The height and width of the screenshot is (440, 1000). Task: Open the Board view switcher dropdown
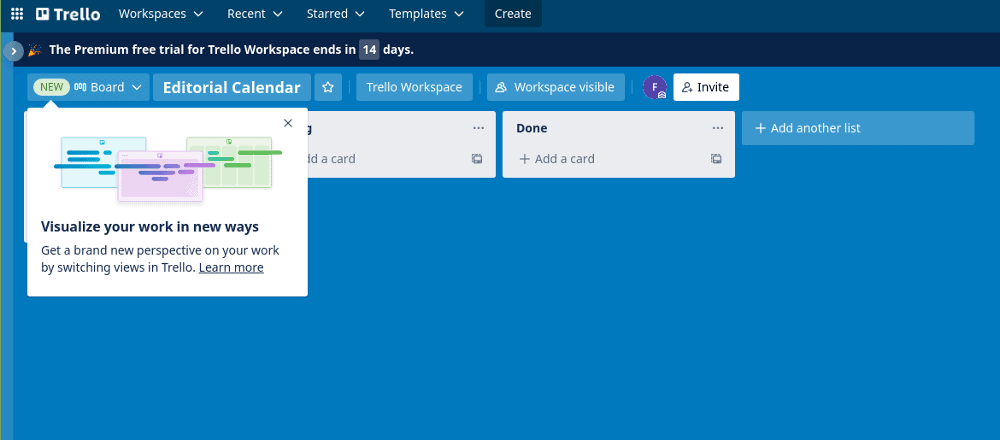[x=89, y=87]
